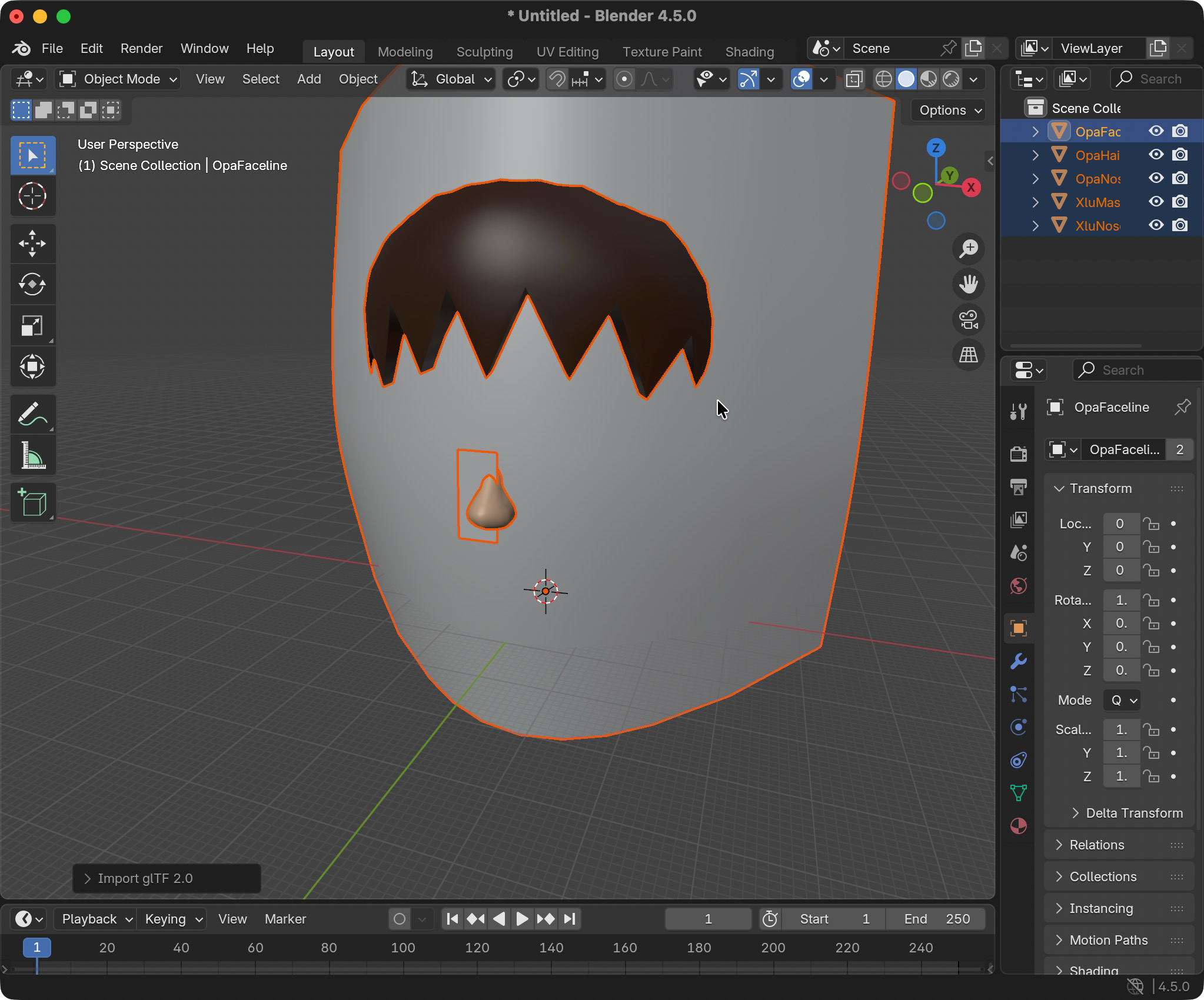Open the Render menu

[x=141, y=48]
